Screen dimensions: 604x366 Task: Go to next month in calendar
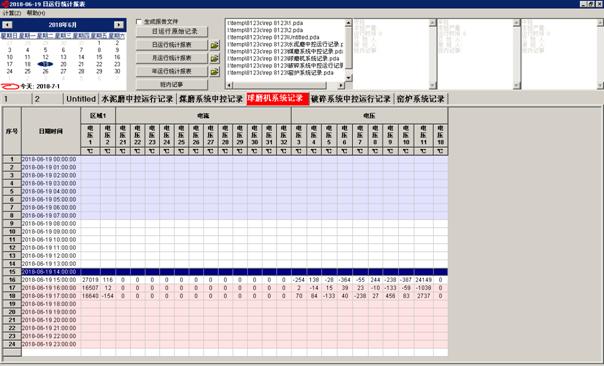coord(119,25)
